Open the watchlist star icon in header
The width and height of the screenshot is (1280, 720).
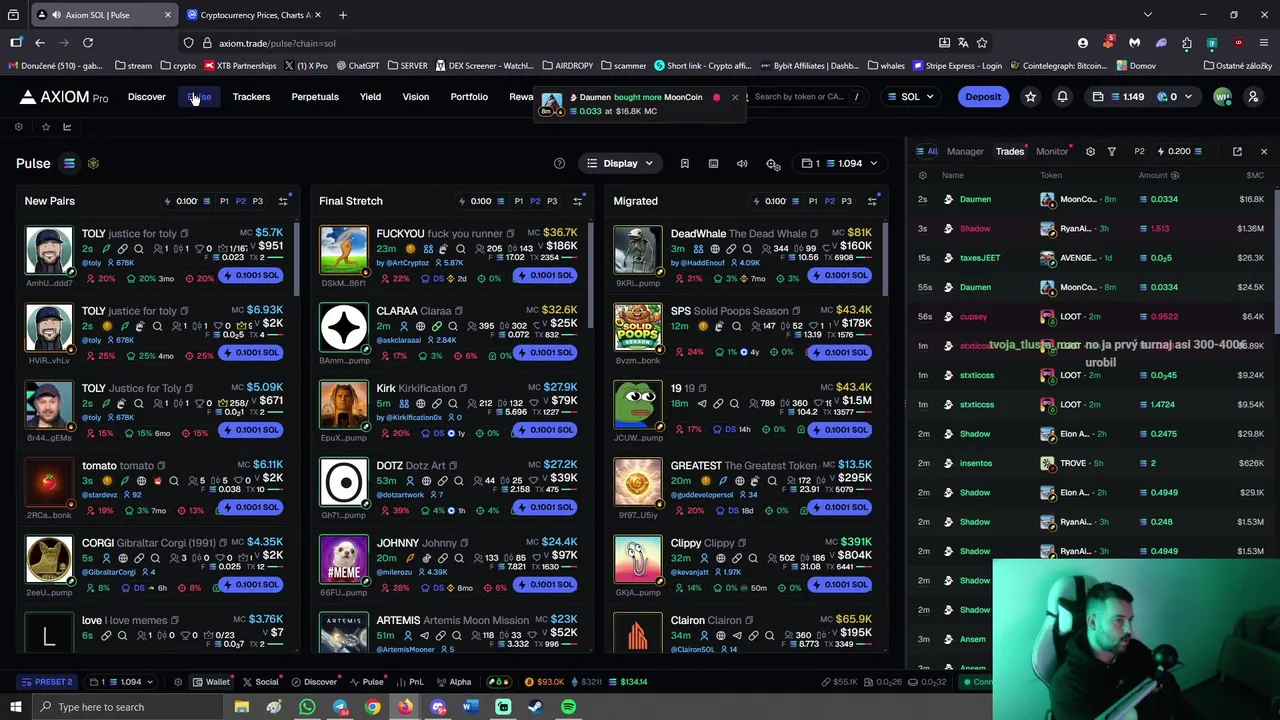click(1031, 97)
